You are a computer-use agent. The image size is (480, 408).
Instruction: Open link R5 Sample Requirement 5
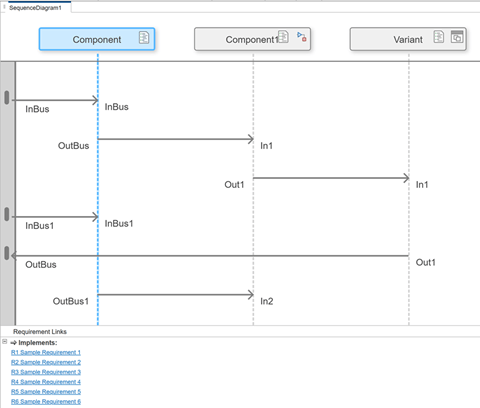[x=46, y=392]
